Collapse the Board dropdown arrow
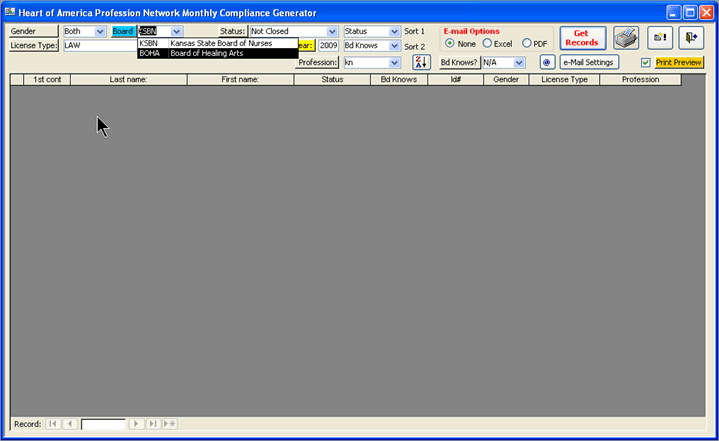The height and width of the screenshot is (441, 719). (177, 31)
